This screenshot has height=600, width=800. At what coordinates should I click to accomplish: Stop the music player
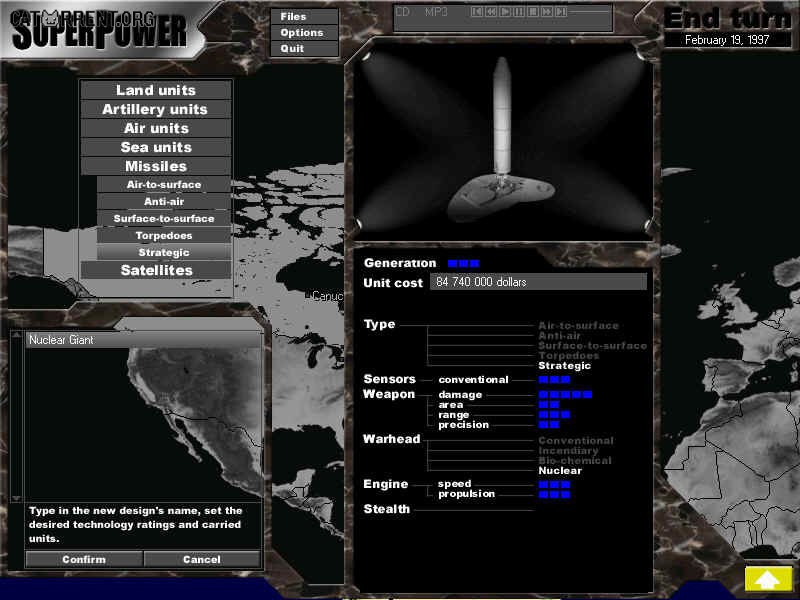pyautogui.click(x=533, y=12)
